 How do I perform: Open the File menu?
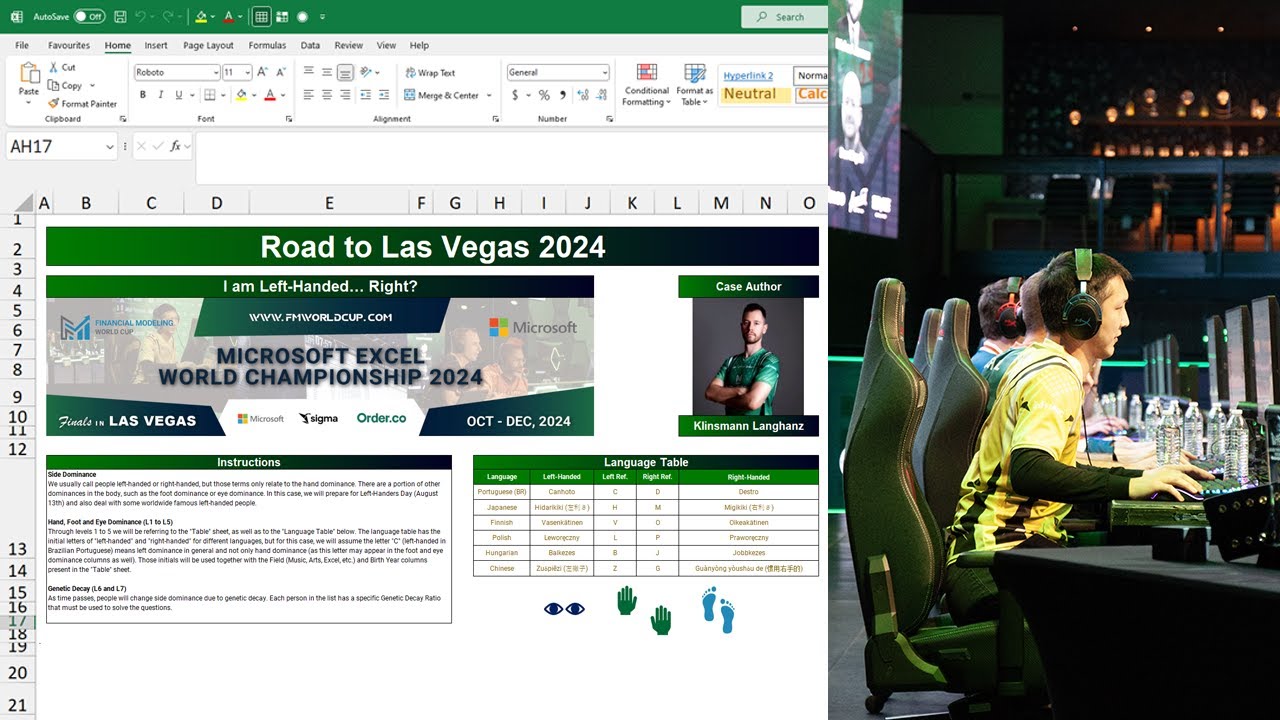22,45
